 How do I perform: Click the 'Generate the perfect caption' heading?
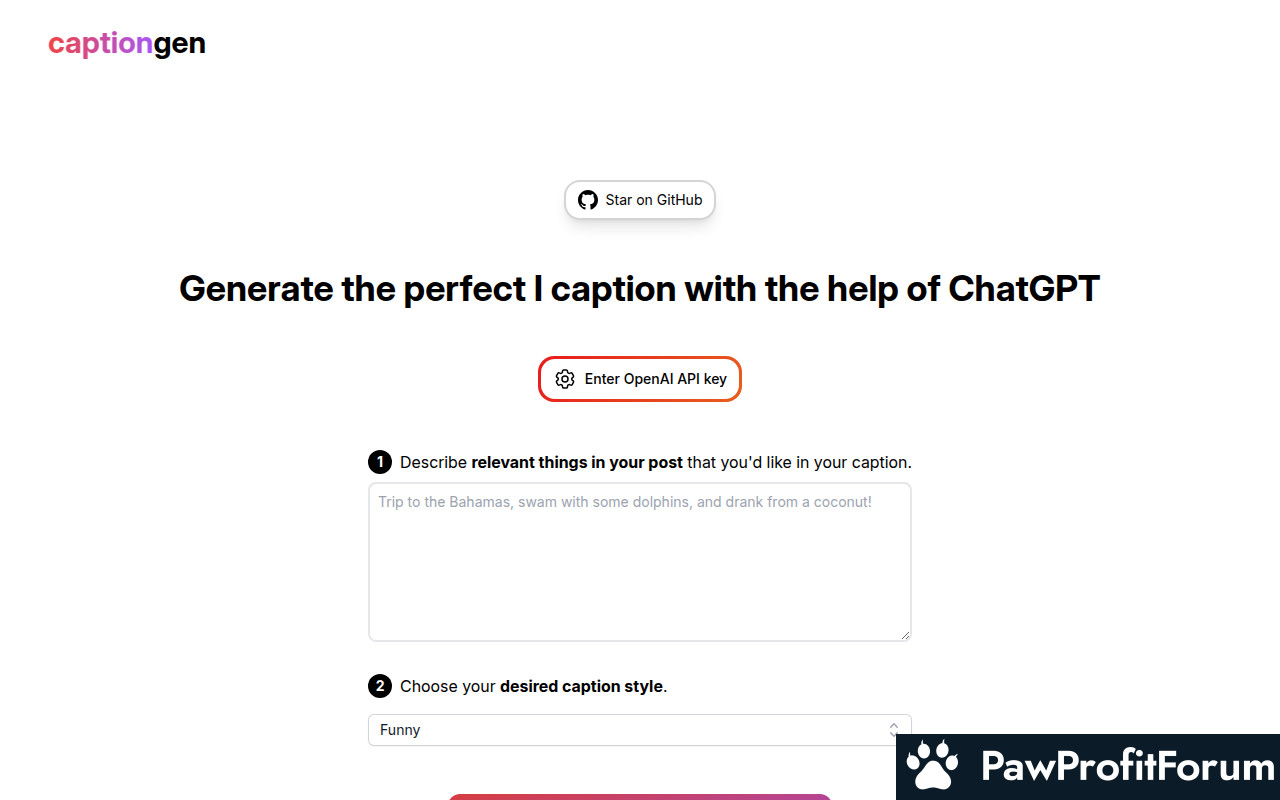(x=640, y=289)
